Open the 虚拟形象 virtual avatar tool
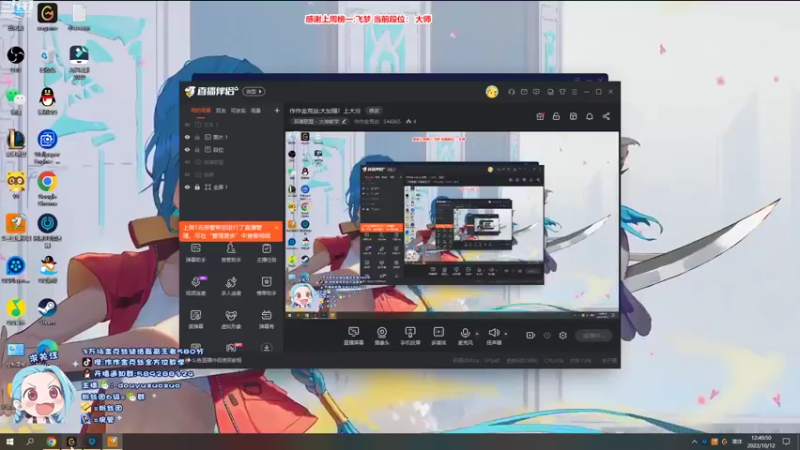 point(231,320)
